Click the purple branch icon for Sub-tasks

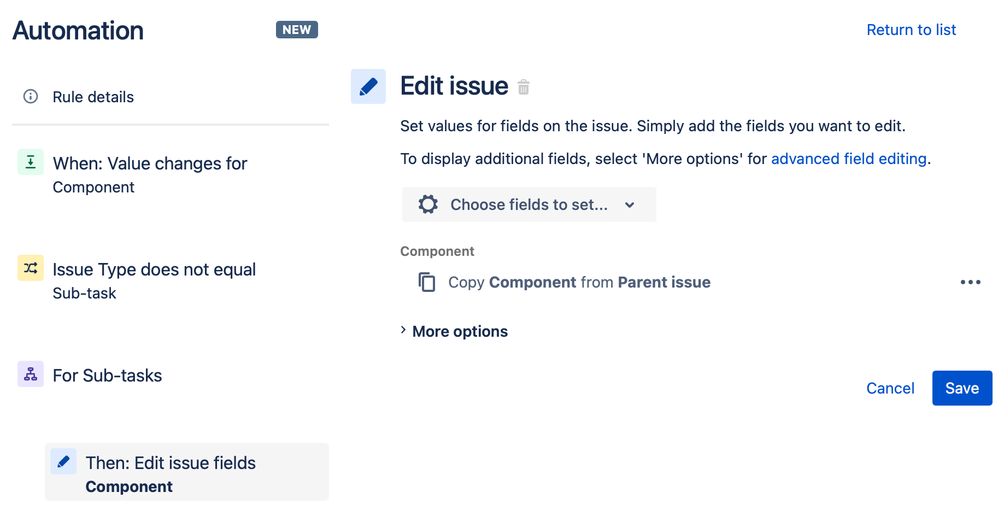pos(31,375)
